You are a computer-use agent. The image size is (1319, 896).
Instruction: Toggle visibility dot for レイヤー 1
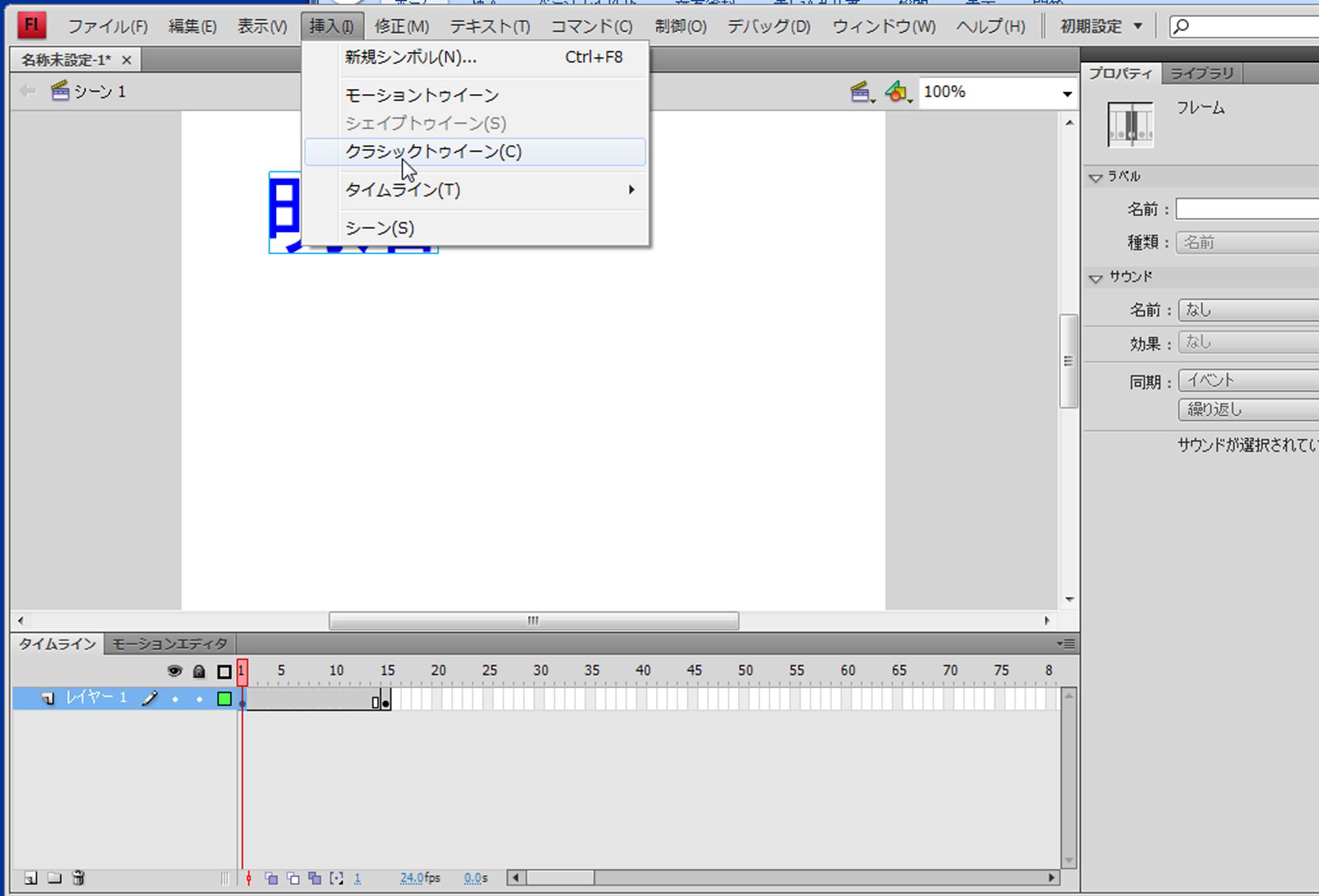tap(175, 699)
